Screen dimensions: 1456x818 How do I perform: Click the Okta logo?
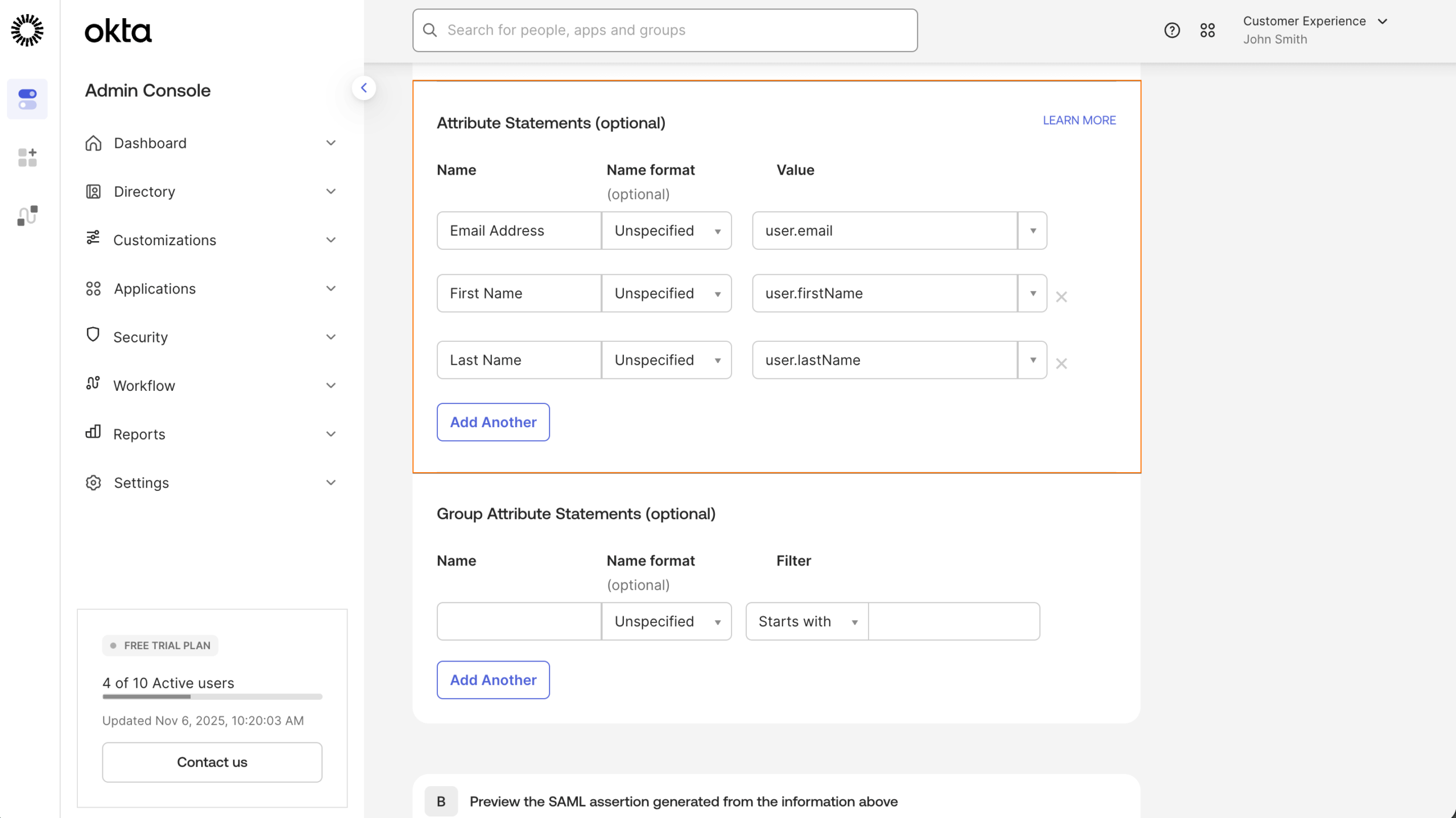pyautogui.click(x=118, y=30)
